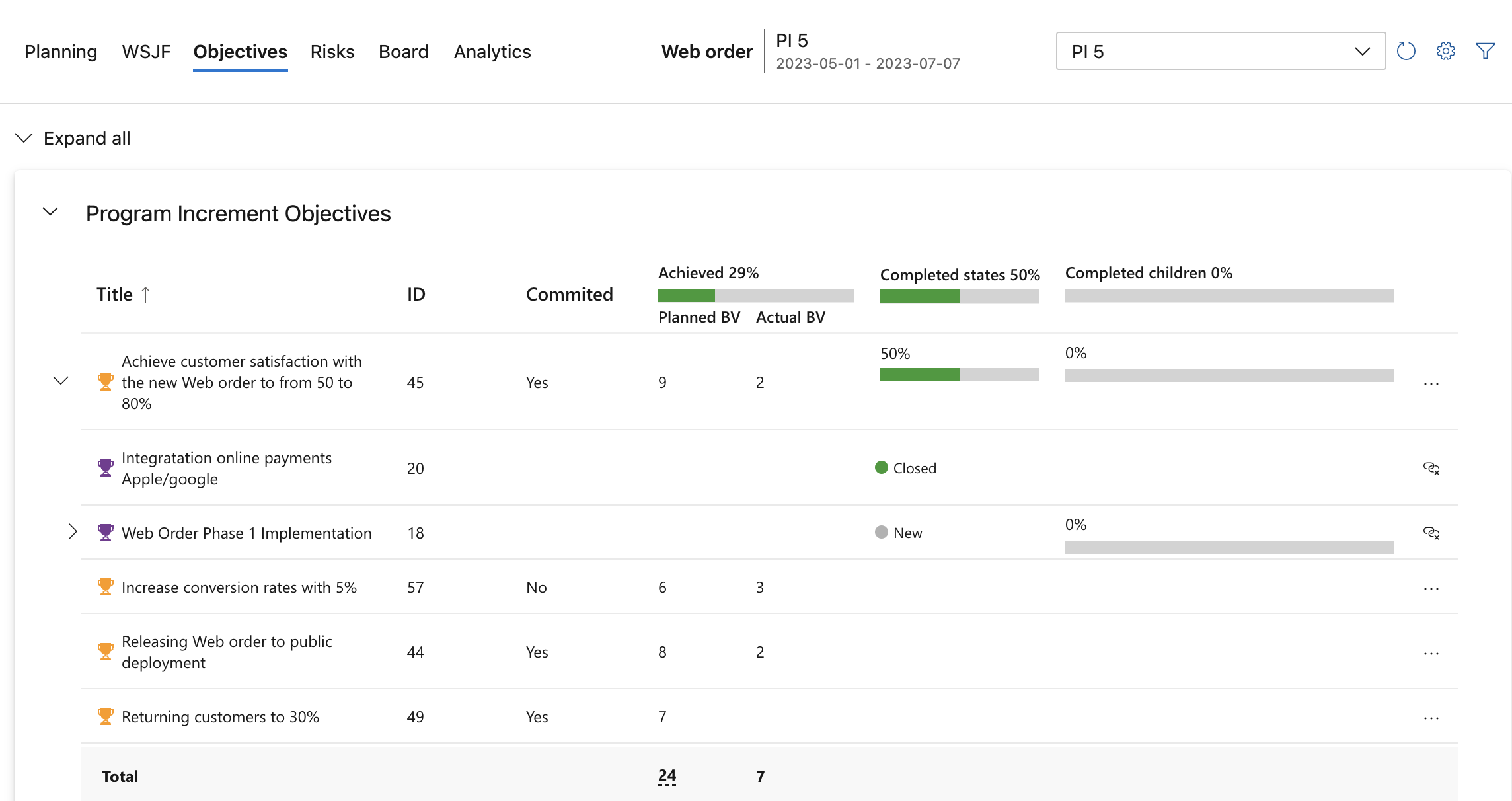
Task: Click the refresh icon in the header
Action: [1406, 51]
